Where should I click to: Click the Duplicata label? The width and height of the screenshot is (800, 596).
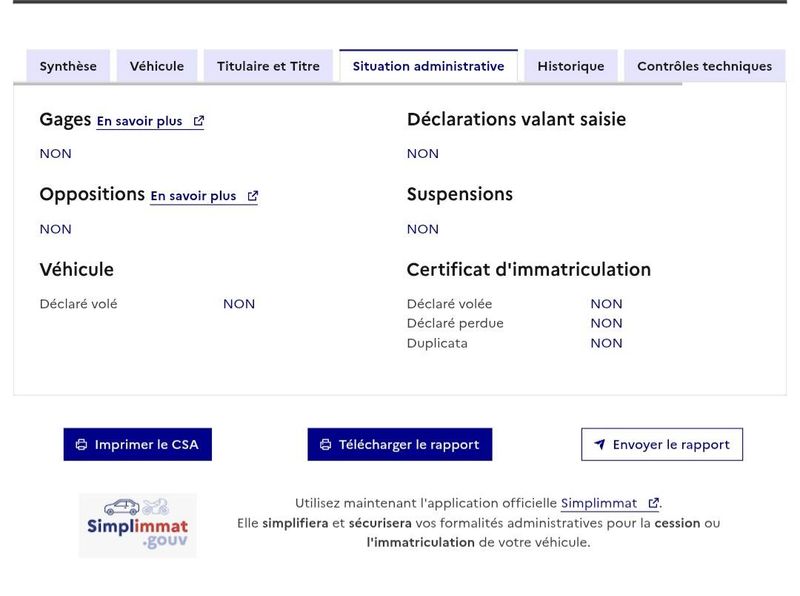[x=437, y=343]
